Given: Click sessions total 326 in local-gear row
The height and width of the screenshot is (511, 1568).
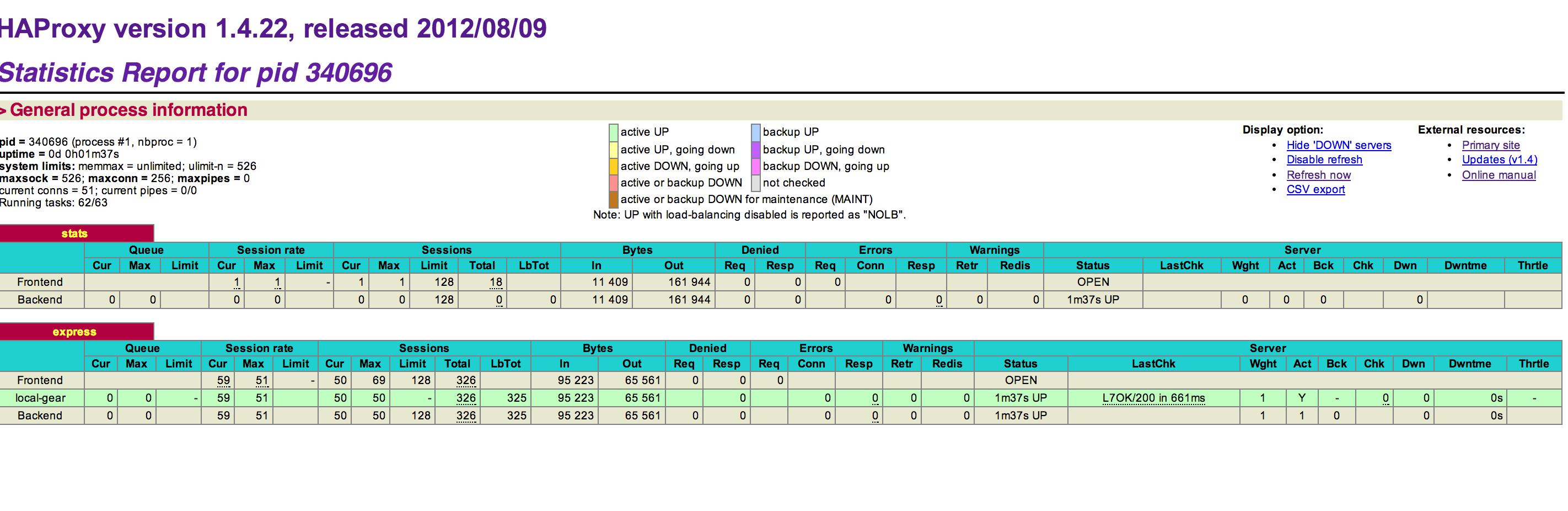Looking at the screenshot, I should click(466, 398).
